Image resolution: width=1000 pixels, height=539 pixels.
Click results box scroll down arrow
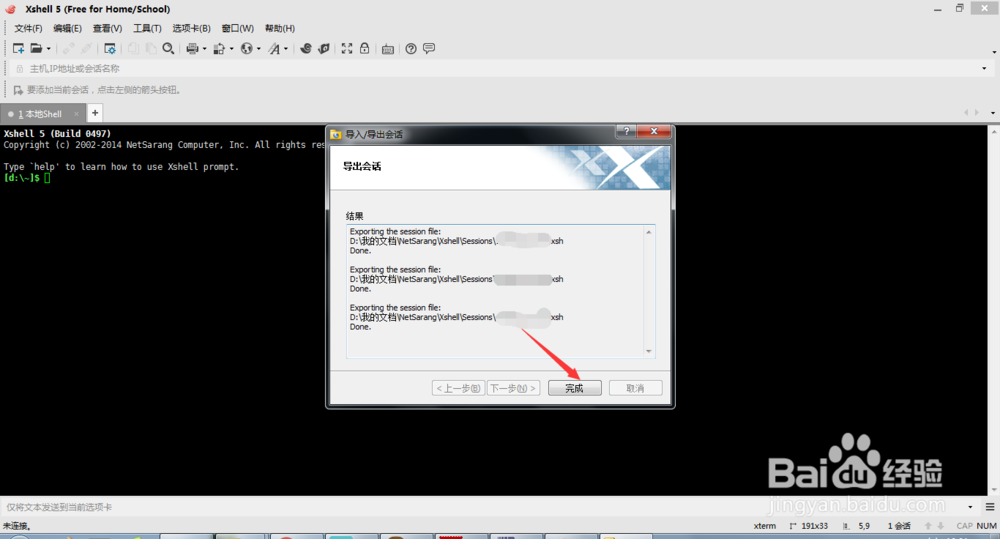pyautogui.click(x=649, y=351)
